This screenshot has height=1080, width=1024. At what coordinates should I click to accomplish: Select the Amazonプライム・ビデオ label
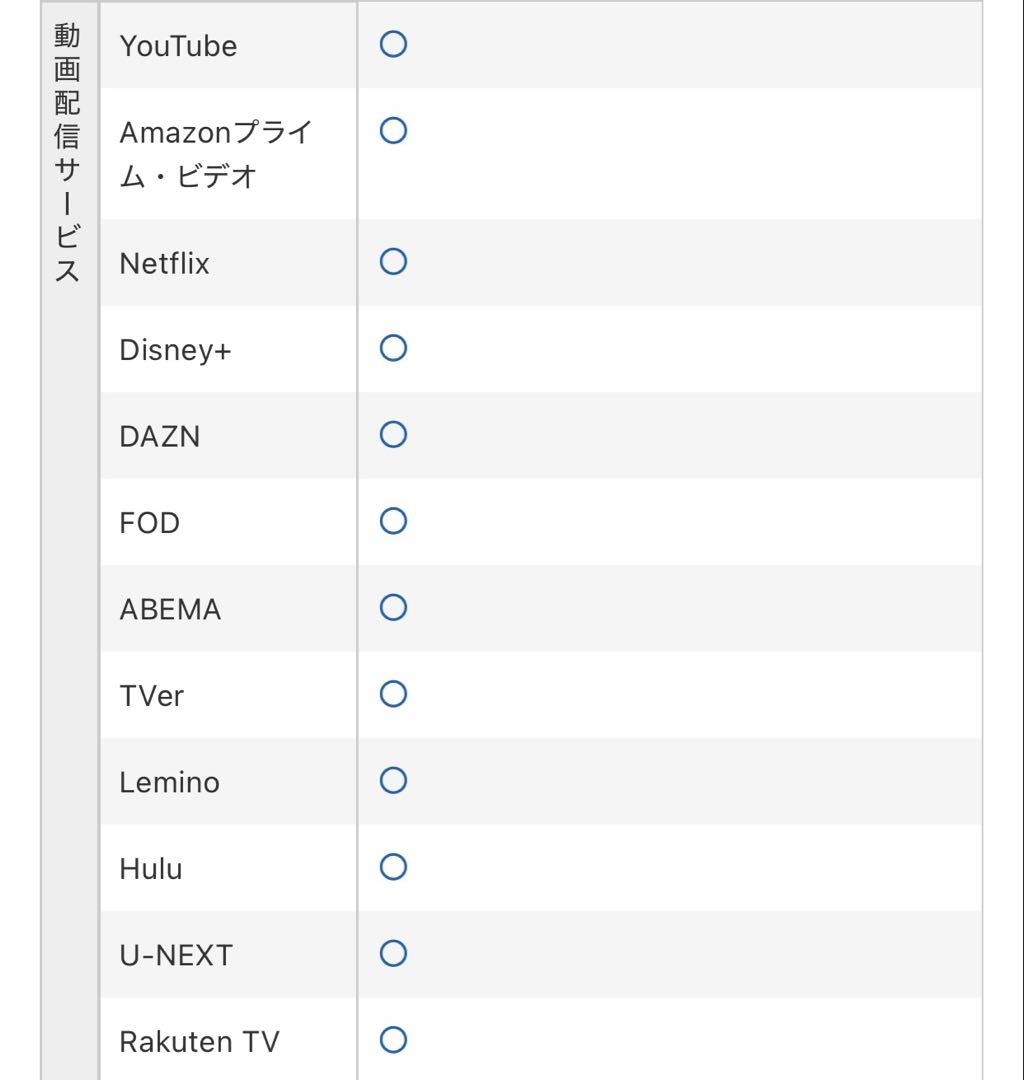[x=215, y=154]
